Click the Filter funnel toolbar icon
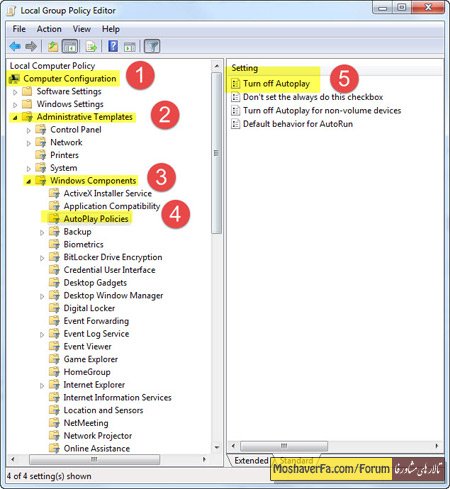 (152, 46)
